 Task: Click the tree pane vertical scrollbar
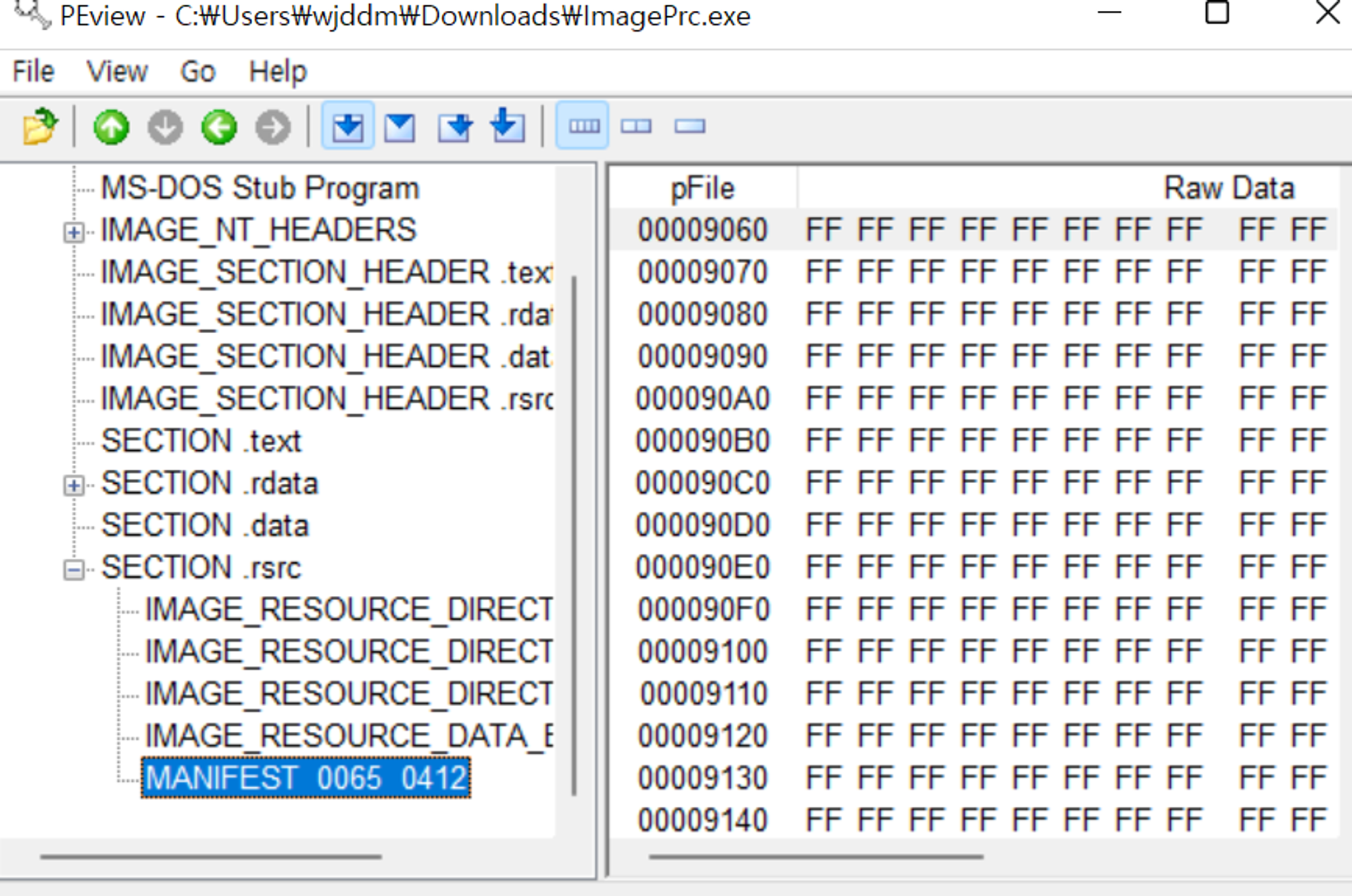click(574, 534)
